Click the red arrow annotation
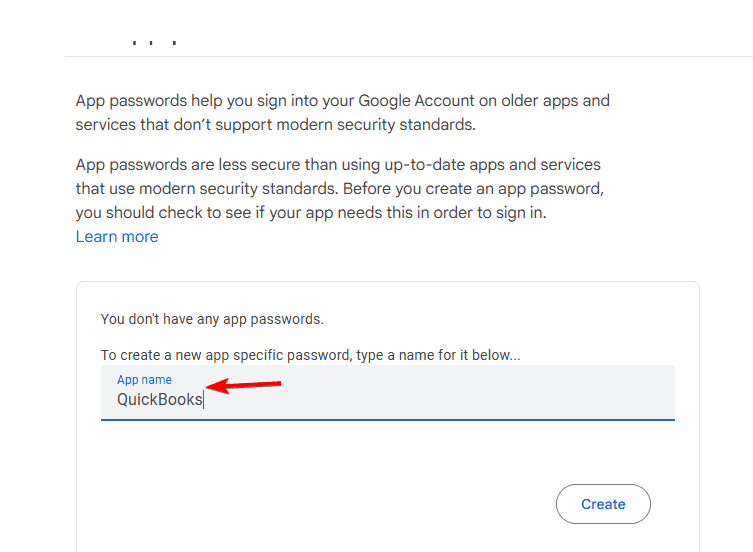Screen dimensions: 753x552 (x=243, y=385)
